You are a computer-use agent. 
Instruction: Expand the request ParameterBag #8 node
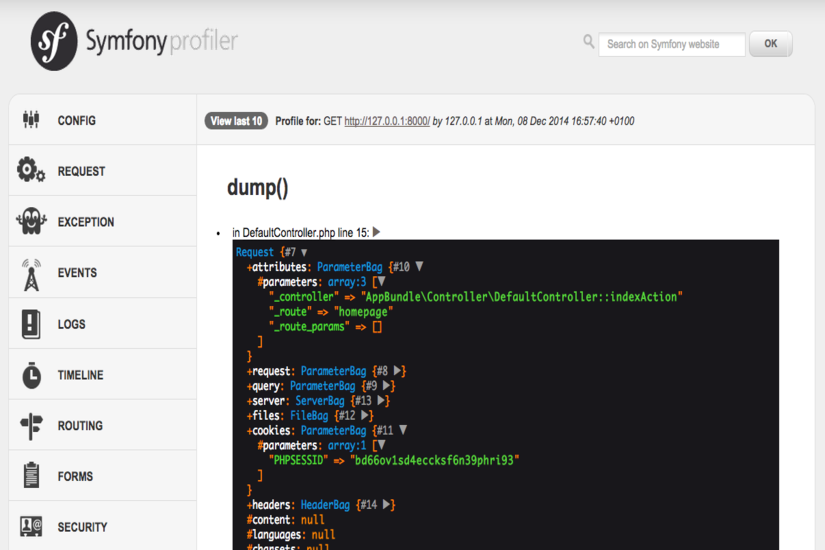coord(397,371)
